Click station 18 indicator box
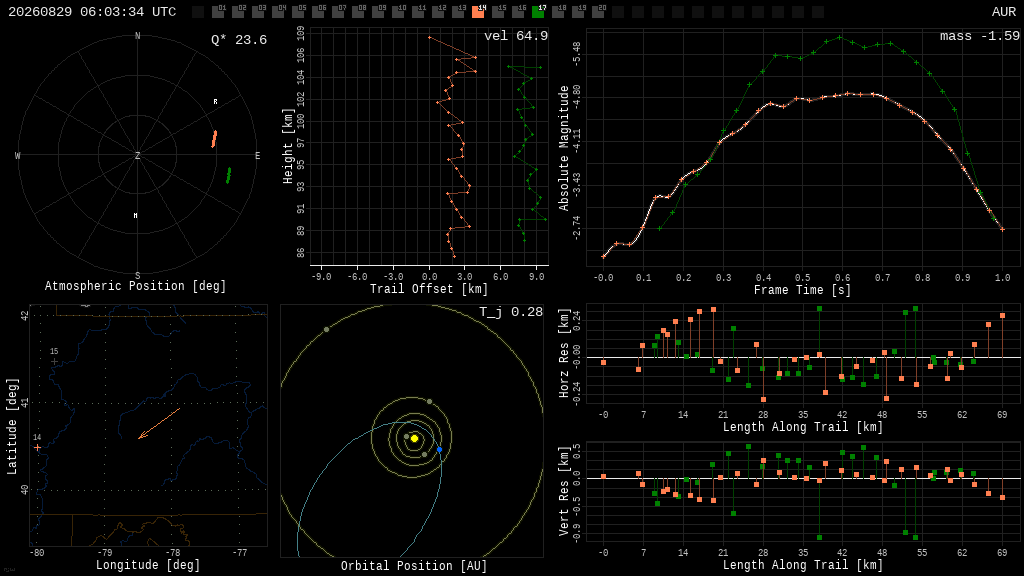Screen dimensions: 1024x576 click(558, 11)
